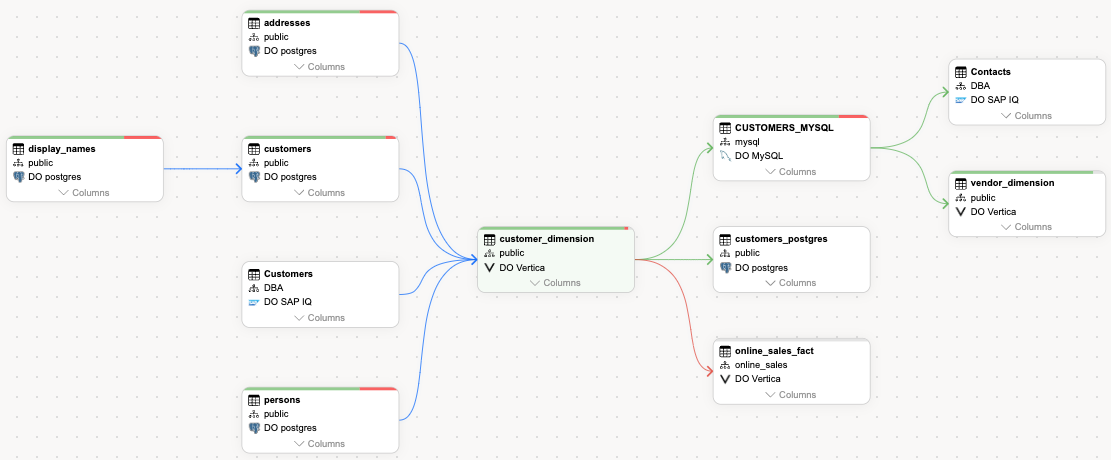
Task: Open Columns list for display_names
Action: (x=84, y=193)
